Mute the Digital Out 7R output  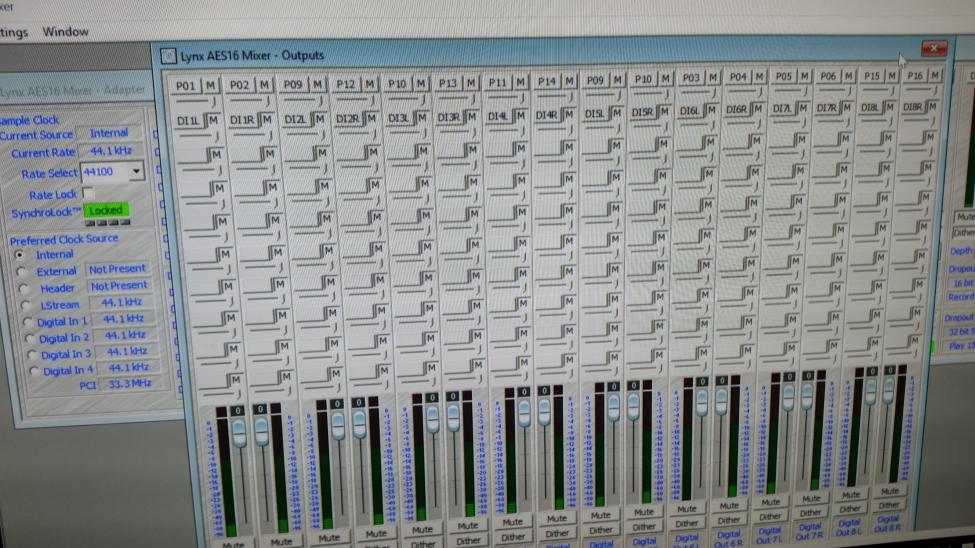[x=811, y=499]
